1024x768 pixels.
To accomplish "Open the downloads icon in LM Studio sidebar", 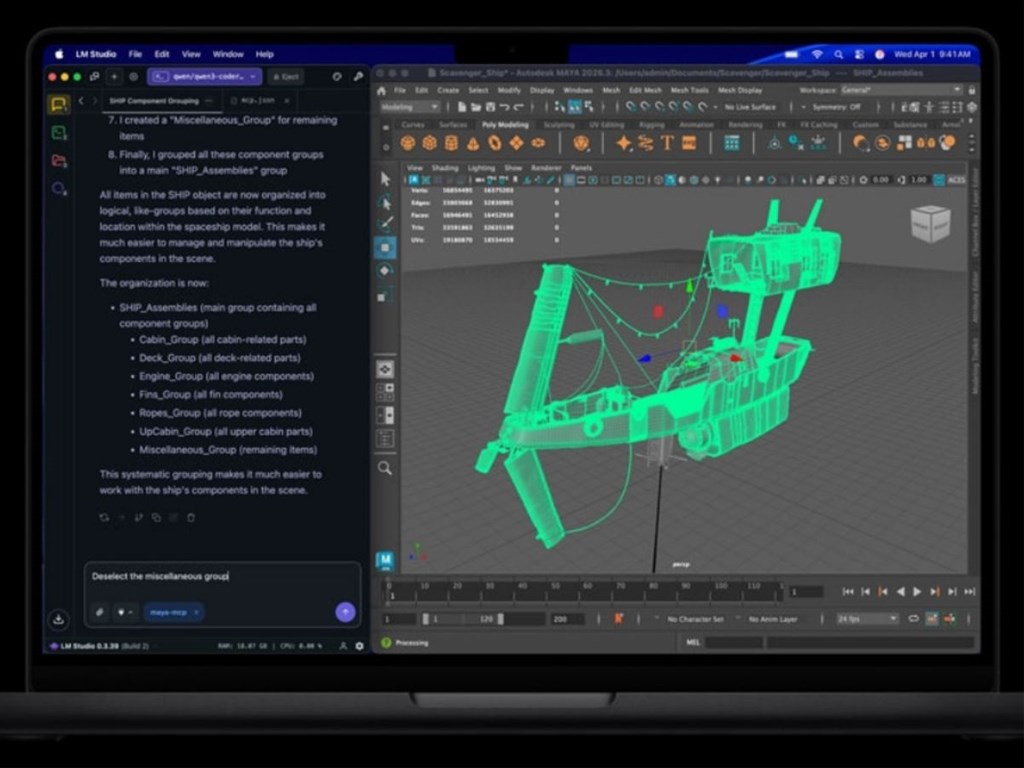I will 59,618.
